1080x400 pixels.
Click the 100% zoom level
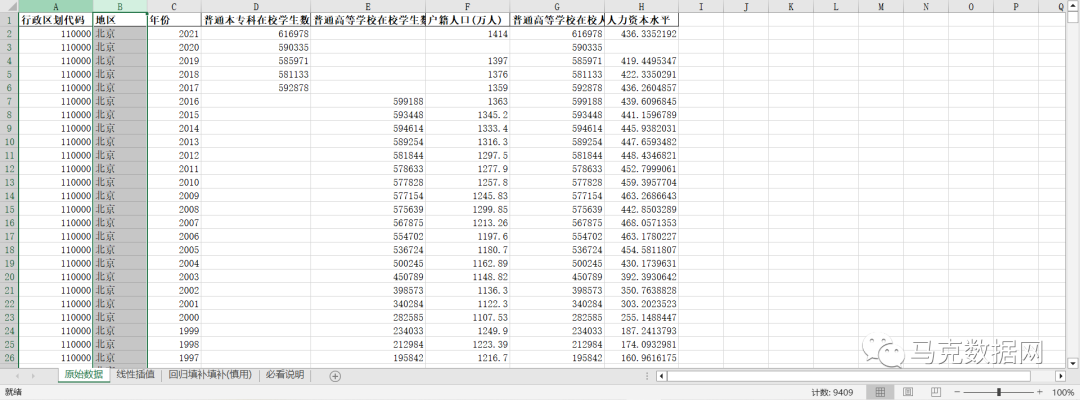pos(1063,392)
